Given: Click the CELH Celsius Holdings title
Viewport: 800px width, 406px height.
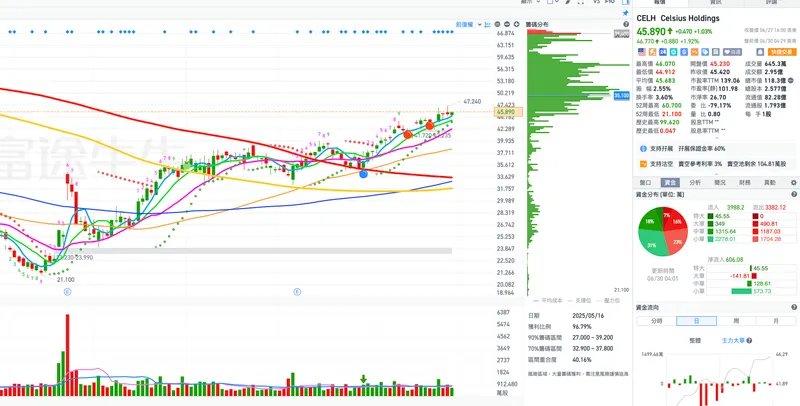Looking at the screenshot, I should [678, 18].
